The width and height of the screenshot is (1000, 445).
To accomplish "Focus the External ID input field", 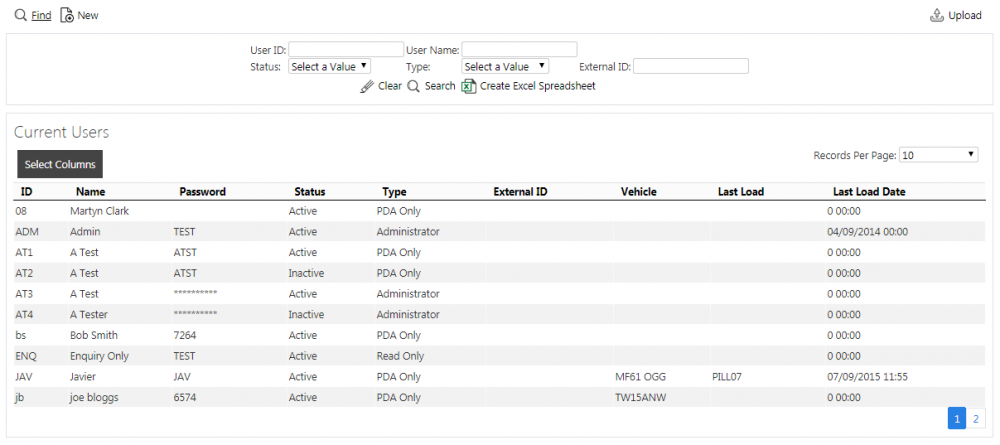I will pos(691,66).
